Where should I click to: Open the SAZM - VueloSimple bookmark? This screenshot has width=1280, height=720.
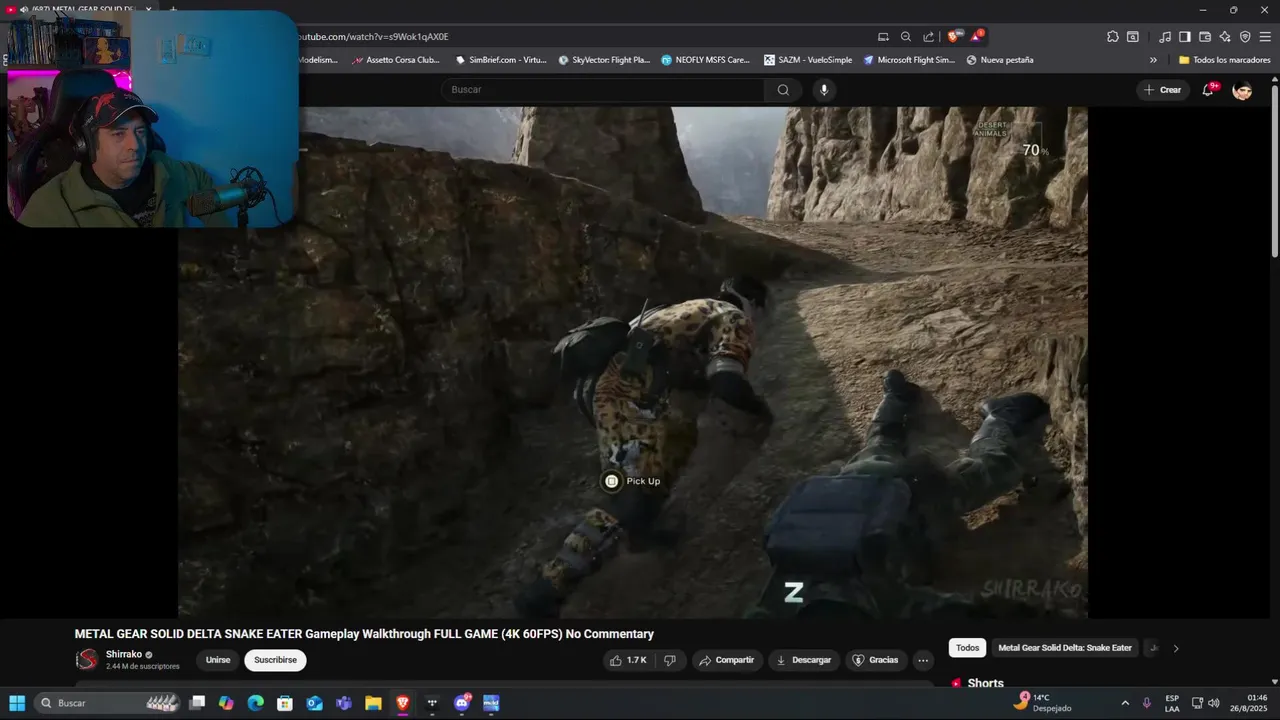(x=808, y=60)
